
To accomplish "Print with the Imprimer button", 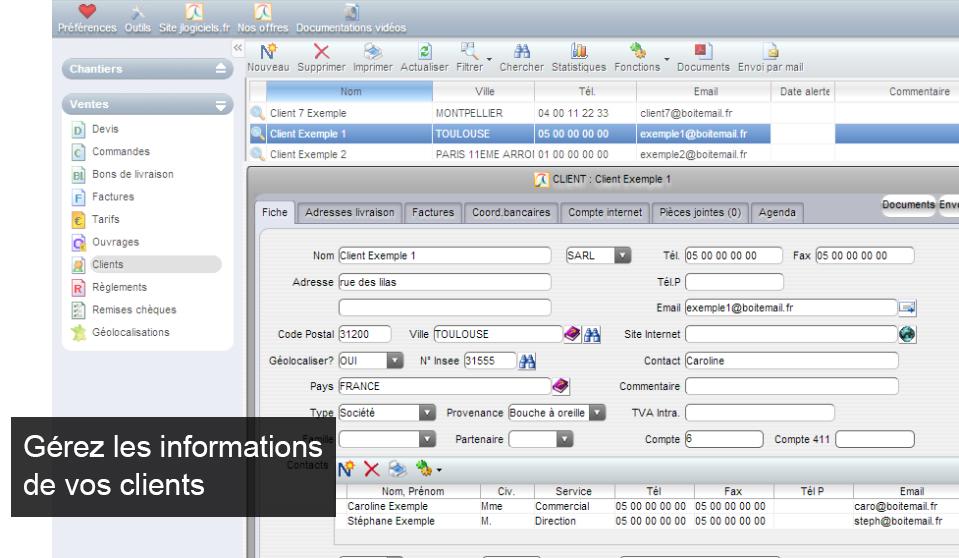I will [372, 58].
